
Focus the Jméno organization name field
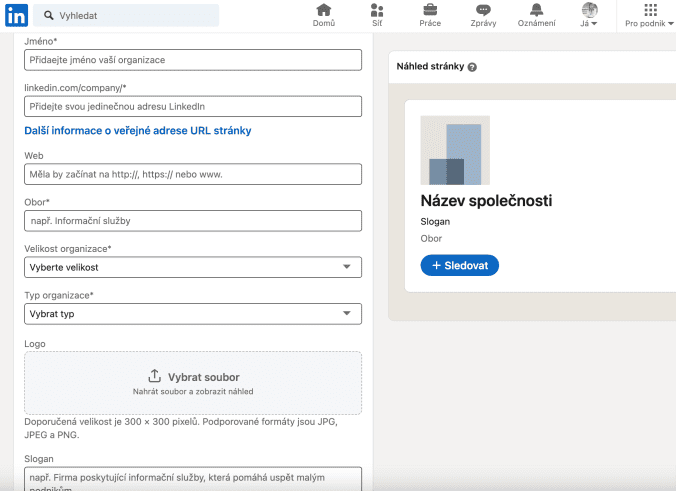pos(193,60)
